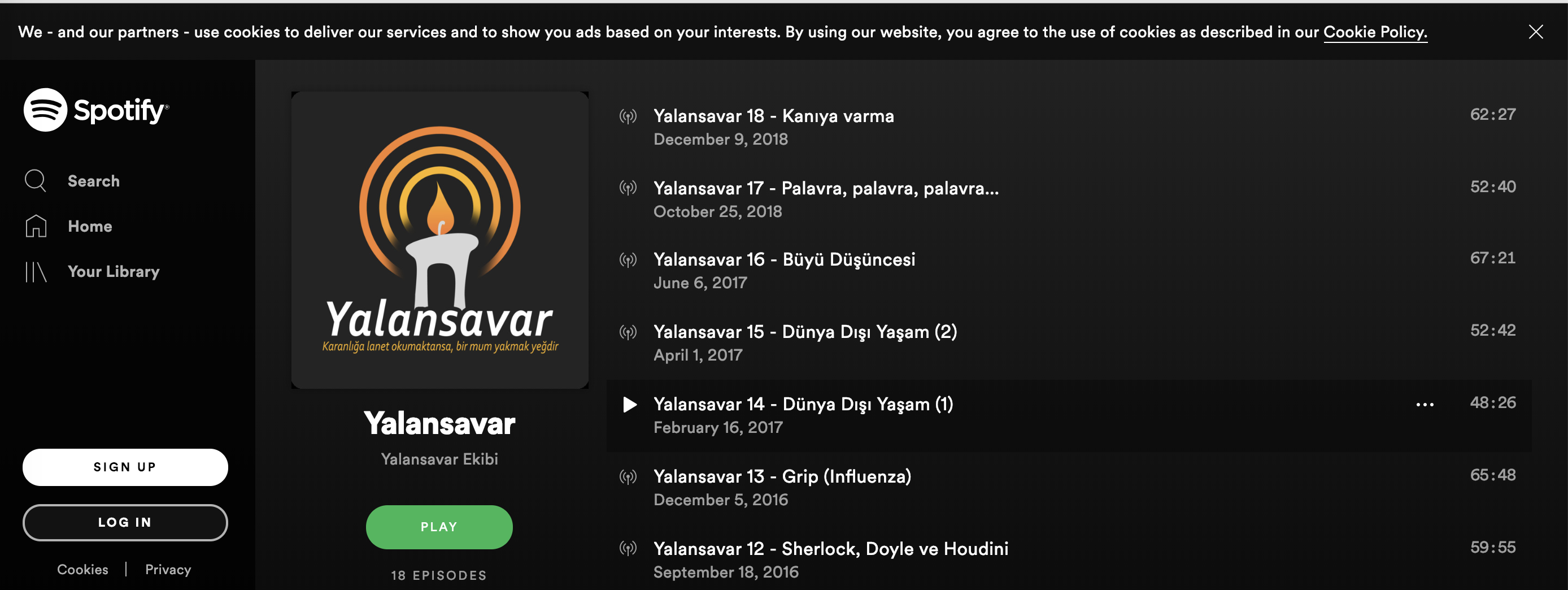
Task: Click the Home house icon
Action: 36,226
